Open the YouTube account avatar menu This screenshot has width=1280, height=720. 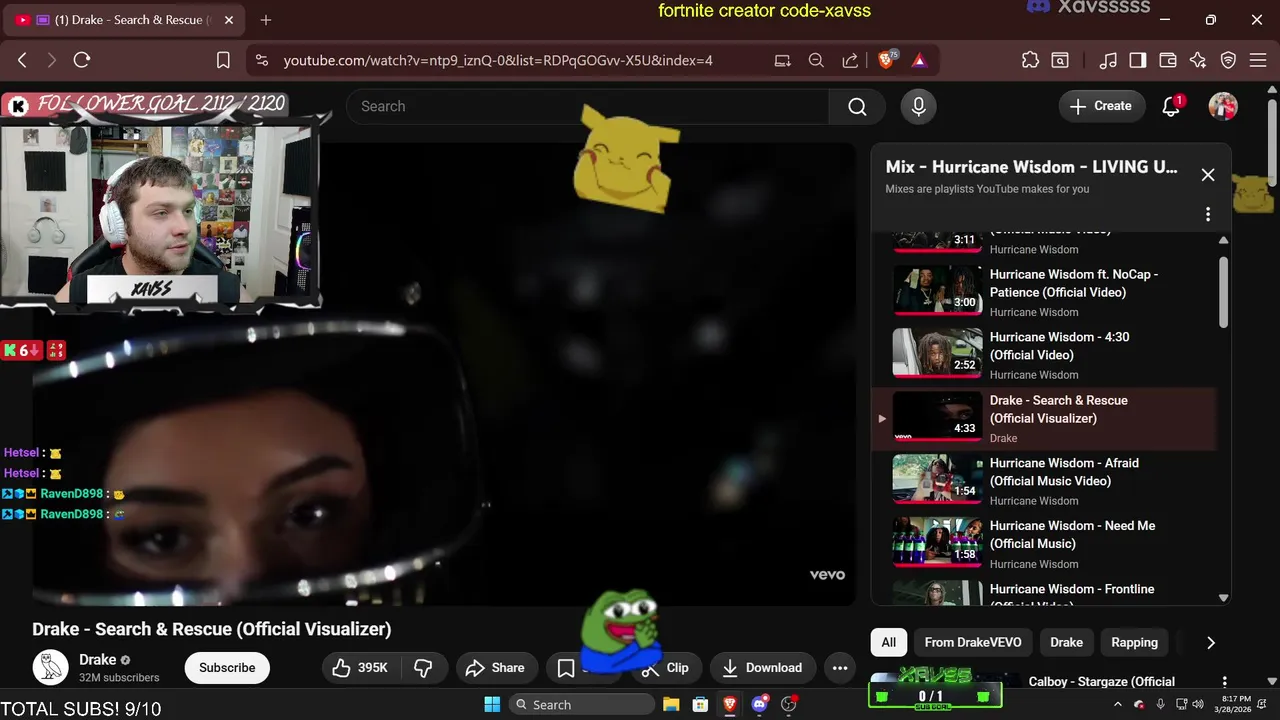(x=1223, y=106)
